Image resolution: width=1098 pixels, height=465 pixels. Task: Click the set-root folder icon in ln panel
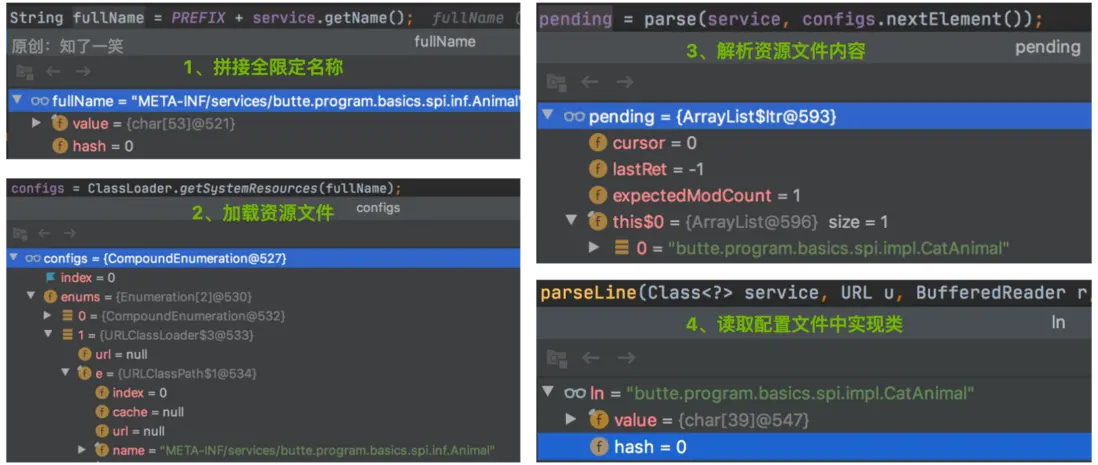click(557, 358)
